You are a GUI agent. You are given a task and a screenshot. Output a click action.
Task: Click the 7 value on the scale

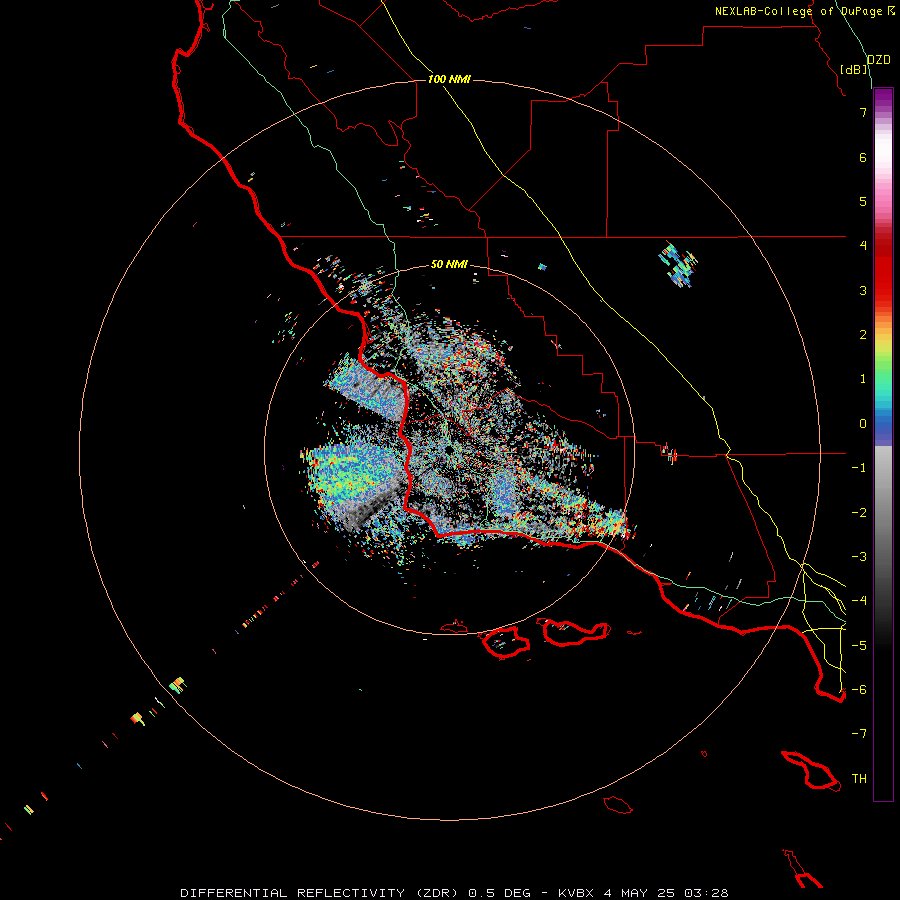click(x=863, y=112)
